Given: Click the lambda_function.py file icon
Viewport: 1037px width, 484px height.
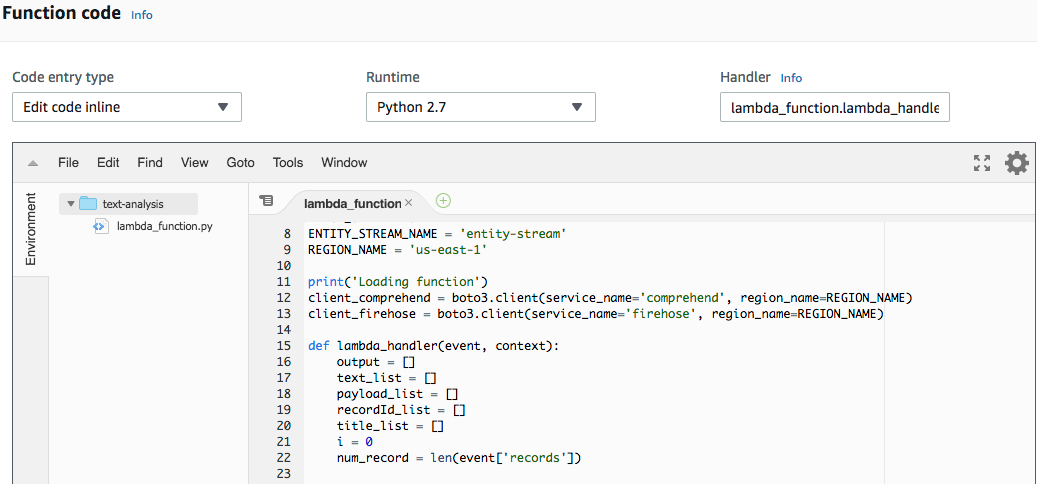Looking at the screenshot, I should click(x=100, y=226).
